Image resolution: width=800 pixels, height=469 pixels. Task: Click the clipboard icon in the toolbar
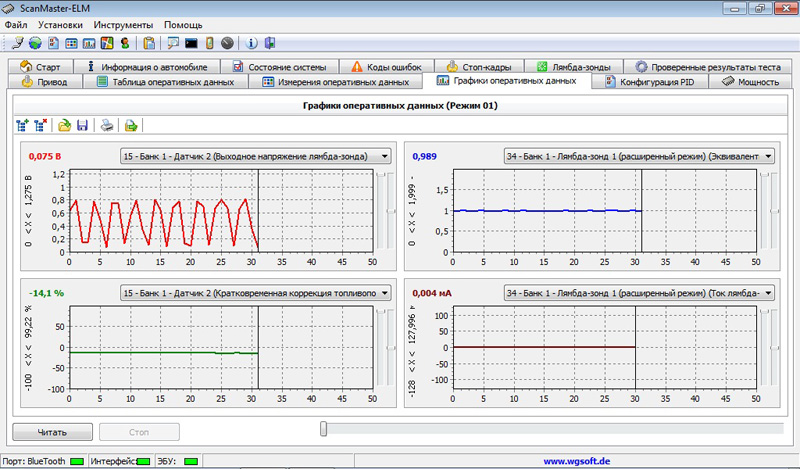pyautogui.click(x=149, y=43)
